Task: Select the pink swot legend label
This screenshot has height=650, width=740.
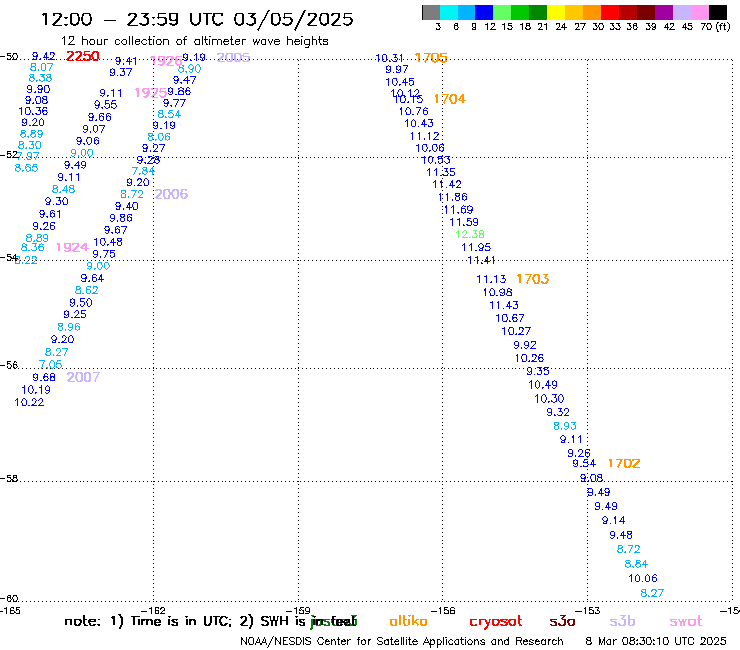Action: tap(686, 621)
